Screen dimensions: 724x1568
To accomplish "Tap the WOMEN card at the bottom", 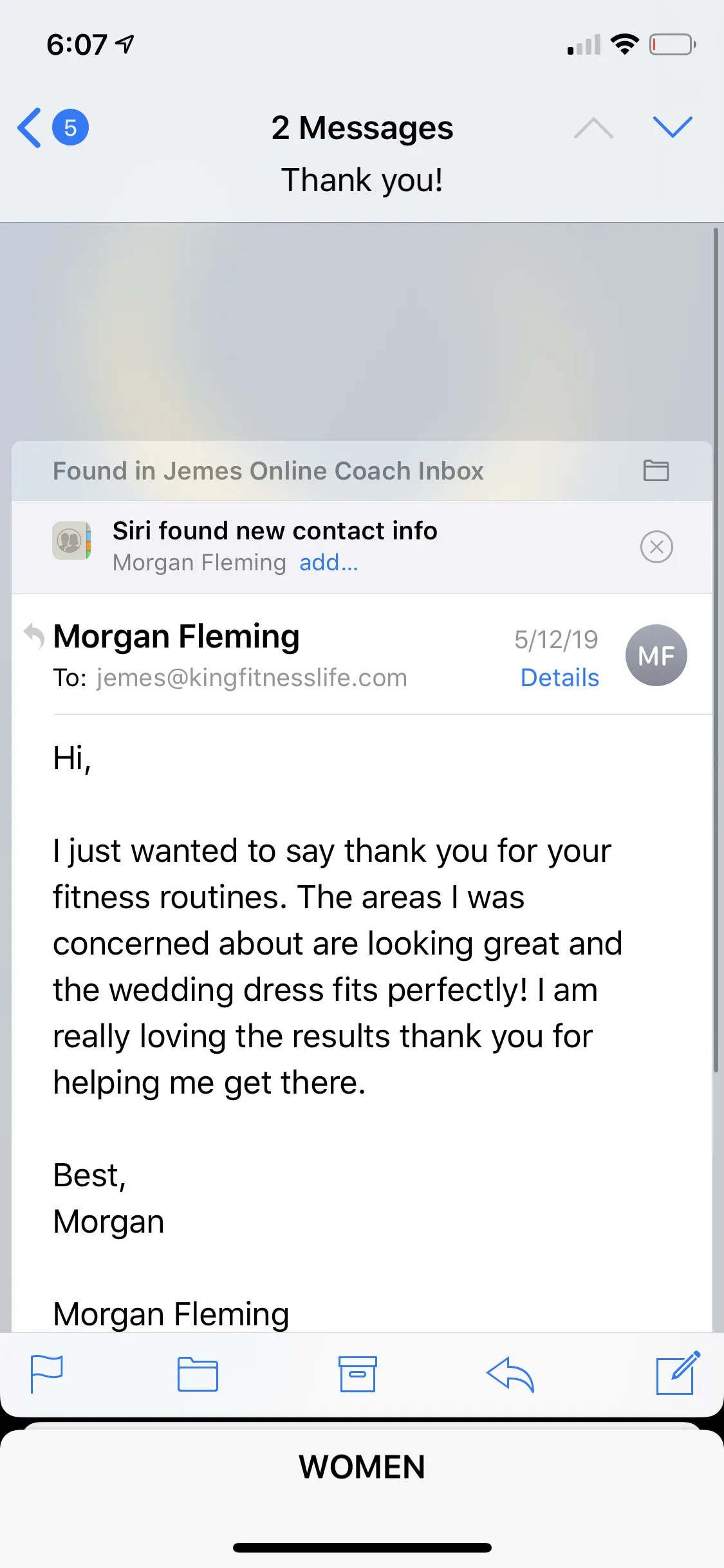I will point(362,1468).
